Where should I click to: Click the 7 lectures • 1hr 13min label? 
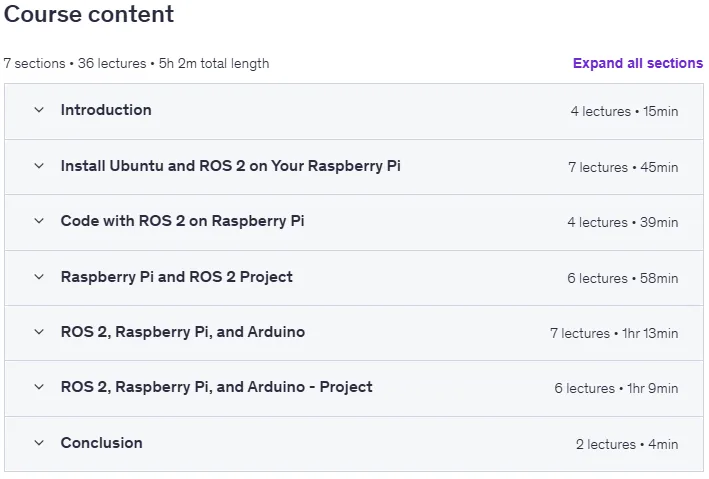614,333
